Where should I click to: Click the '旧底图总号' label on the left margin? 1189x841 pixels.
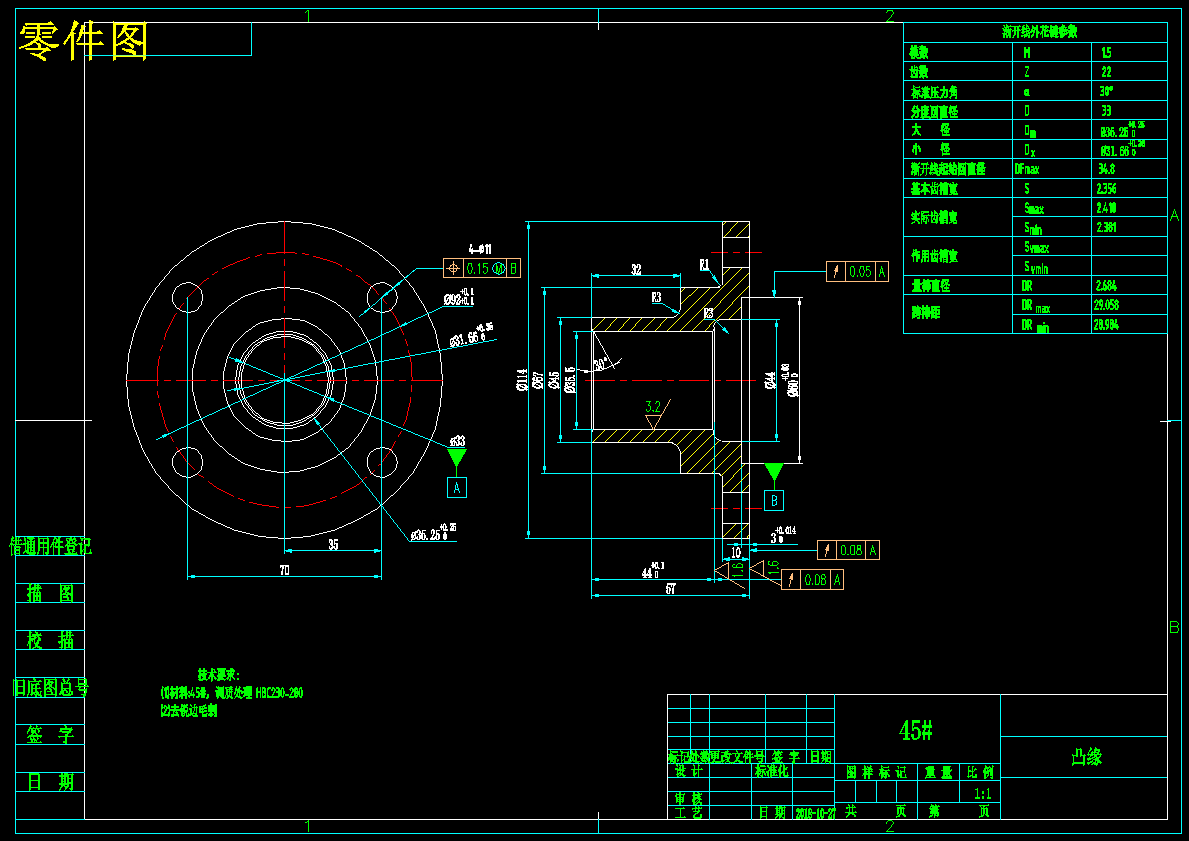(x=51, y=688)
